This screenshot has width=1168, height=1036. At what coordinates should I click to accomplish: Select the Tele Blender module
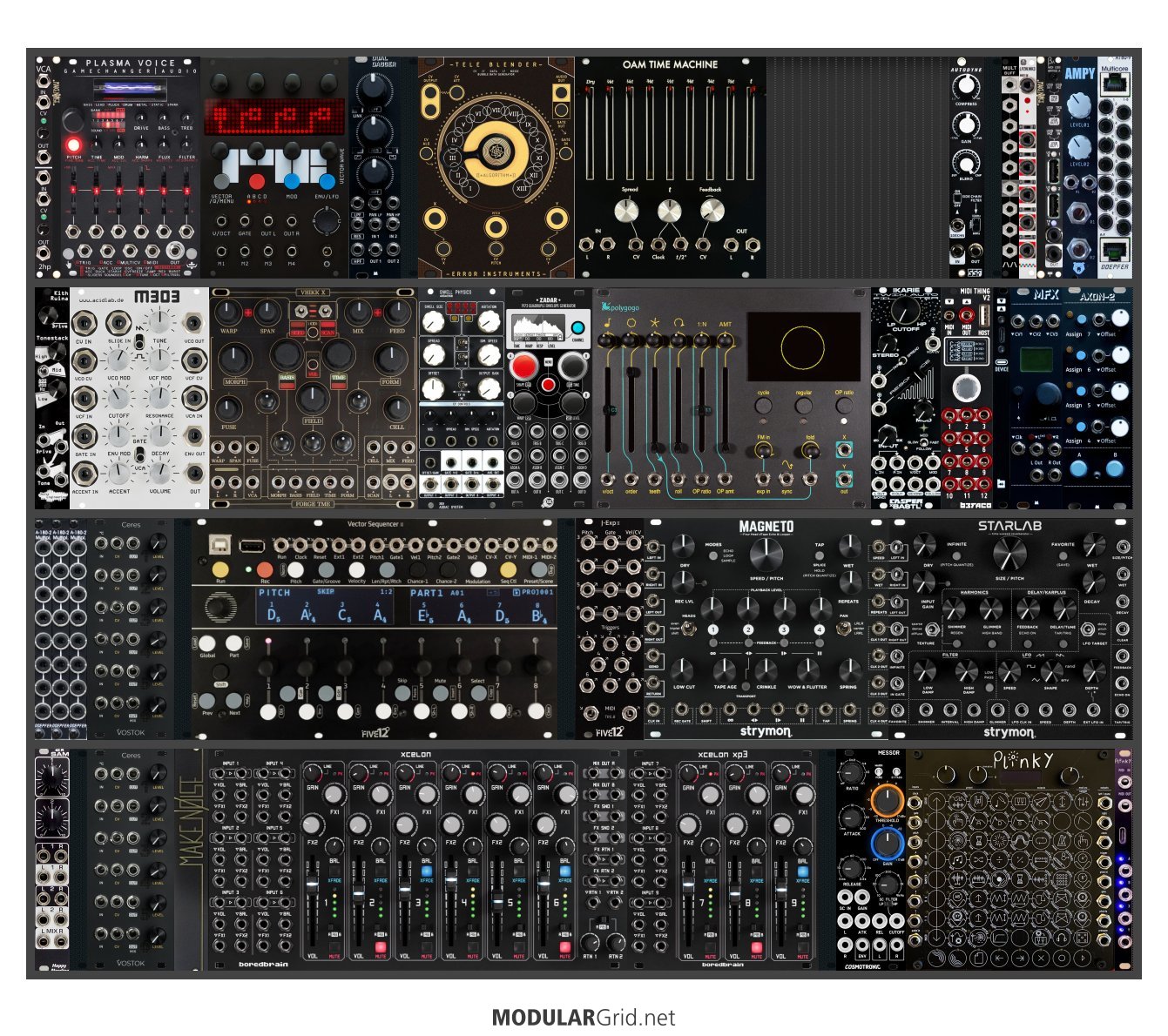pos(496,167)
